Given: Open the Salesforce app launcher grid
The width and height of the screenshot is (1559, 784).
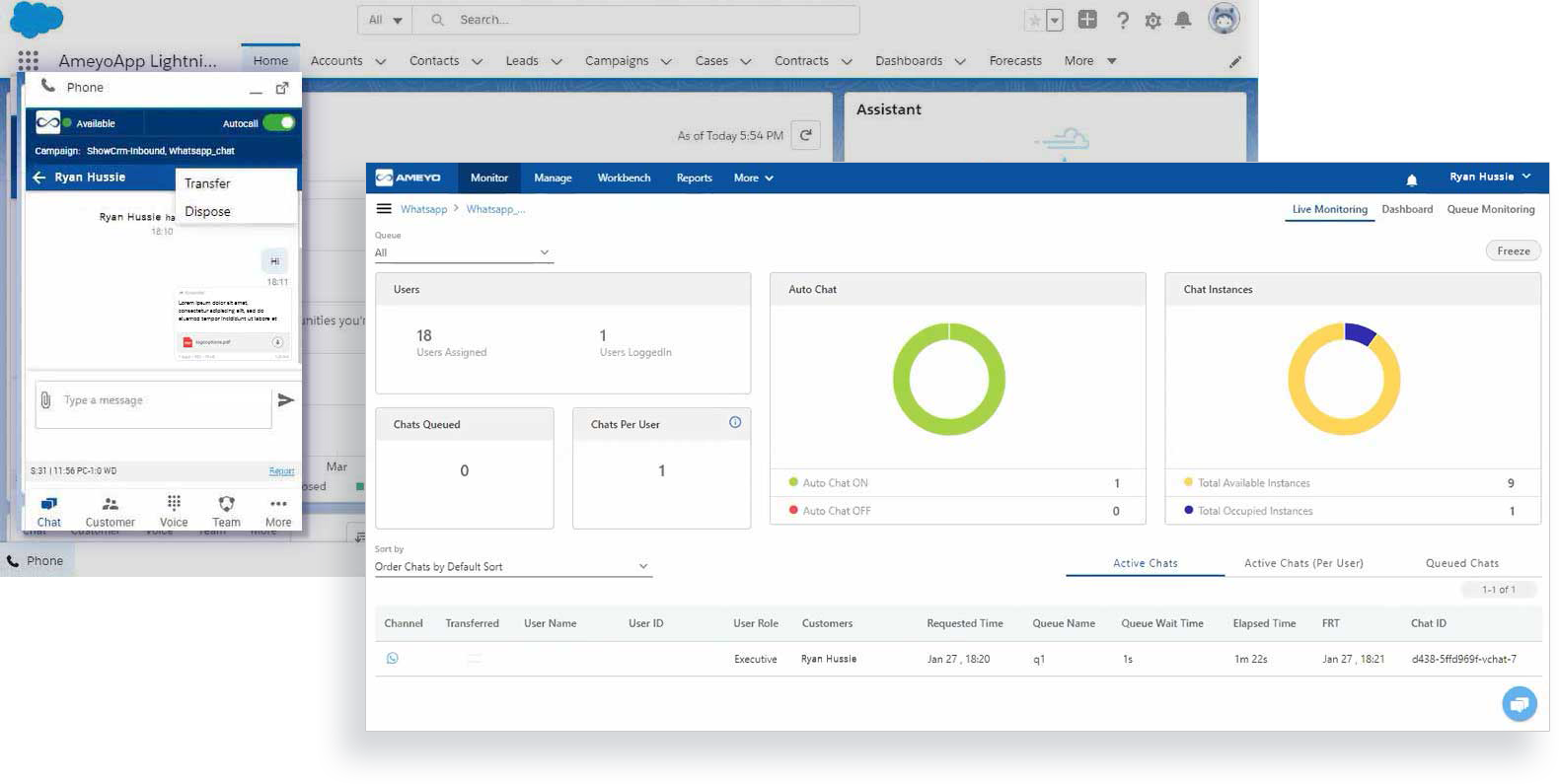Looking at the screenshot, I should (x=28, y=60).
